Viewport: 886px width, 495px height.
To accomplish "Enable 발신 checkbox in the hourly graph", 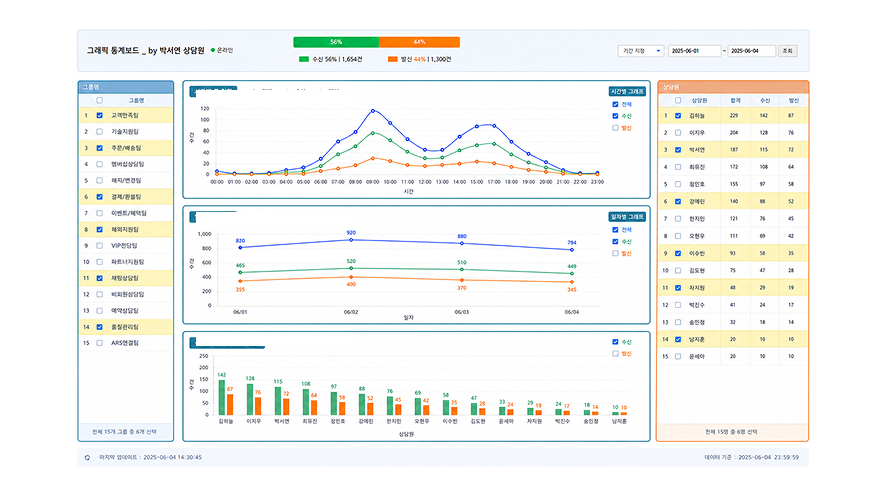I will click(615, 128).
